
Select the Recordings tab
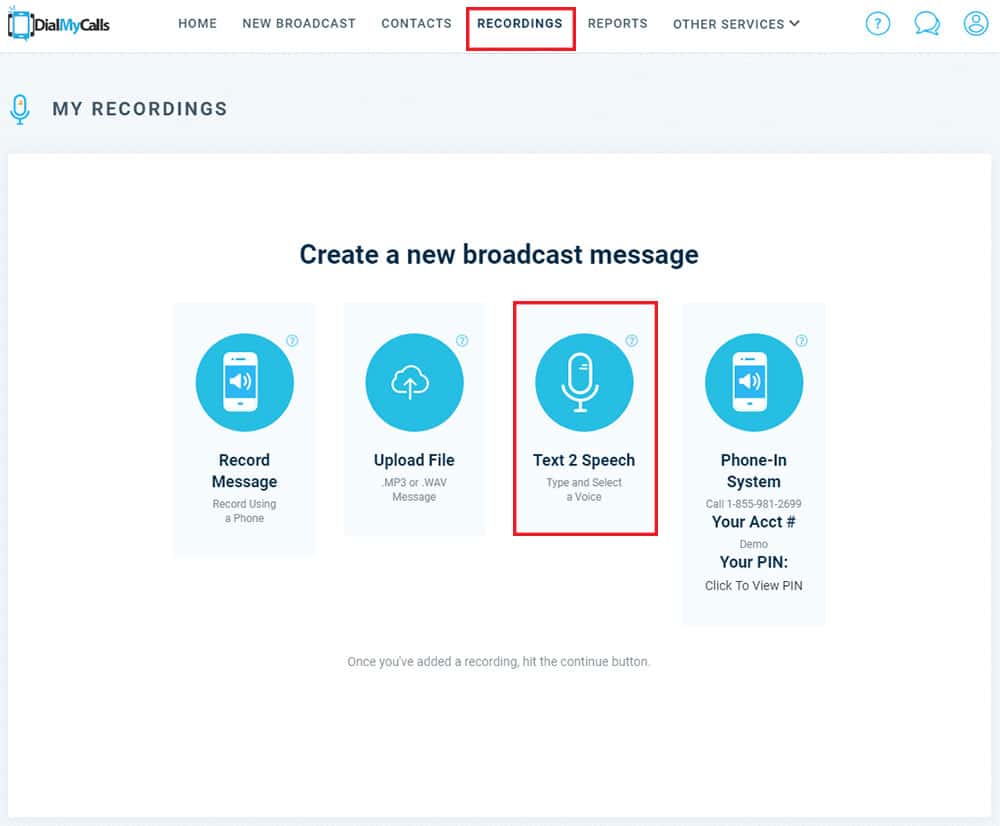tap(520, 24)
